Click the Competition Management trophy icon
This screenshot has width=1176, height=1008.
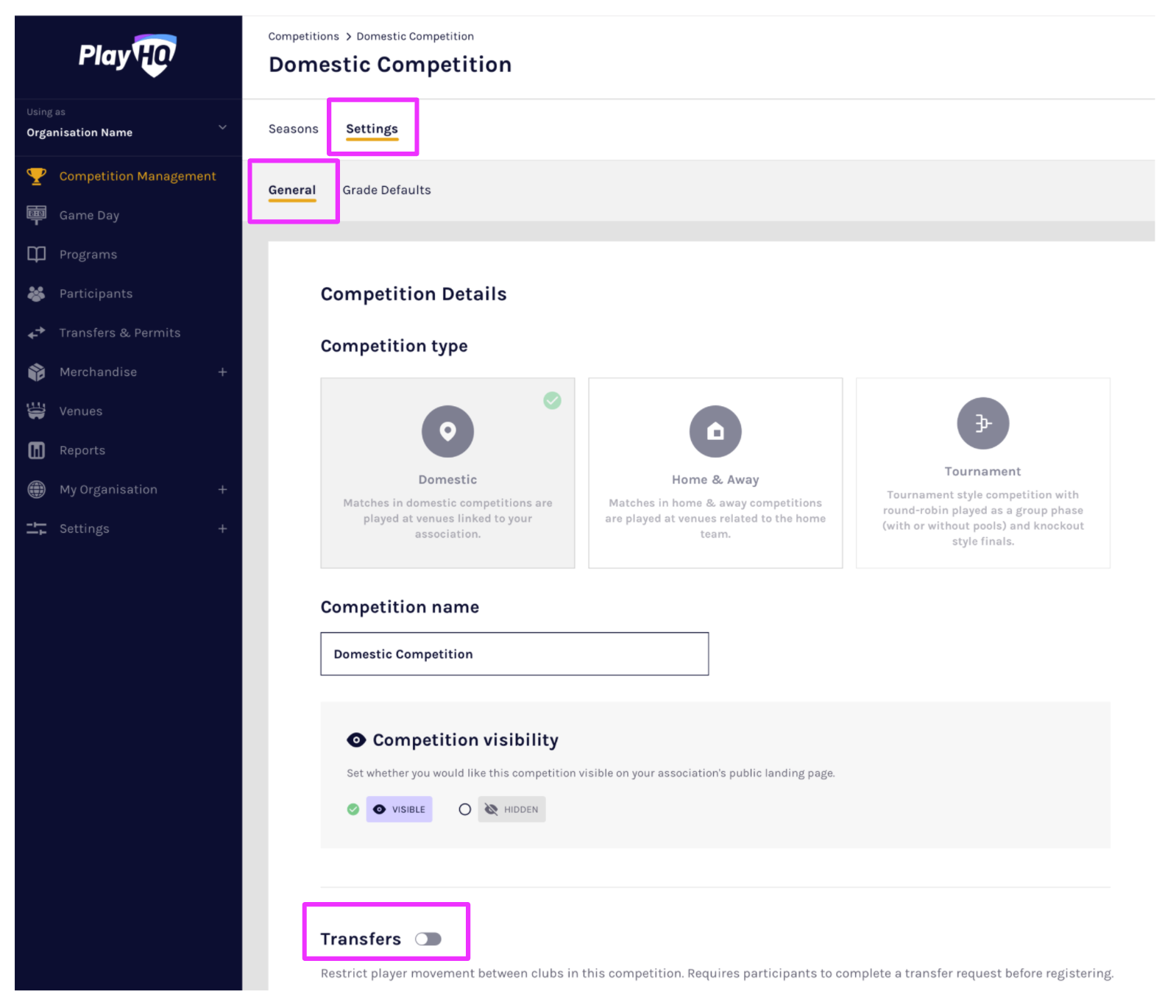36,177
